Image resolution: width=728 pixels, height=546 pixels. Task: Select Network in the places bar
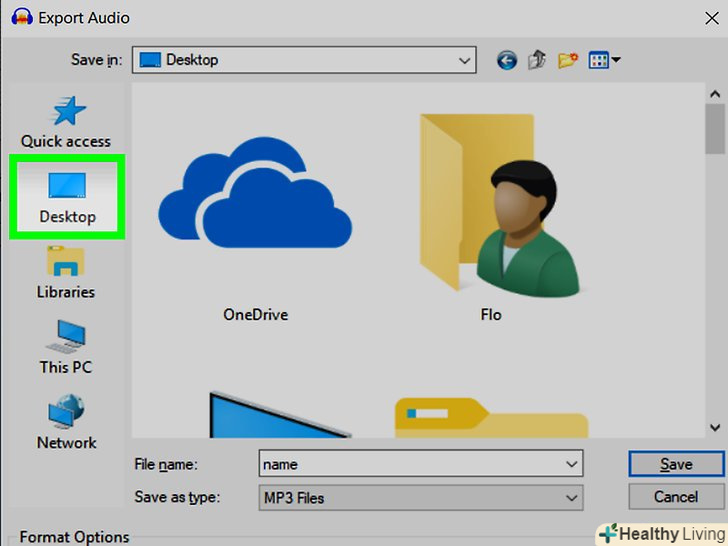click(66, 422)
